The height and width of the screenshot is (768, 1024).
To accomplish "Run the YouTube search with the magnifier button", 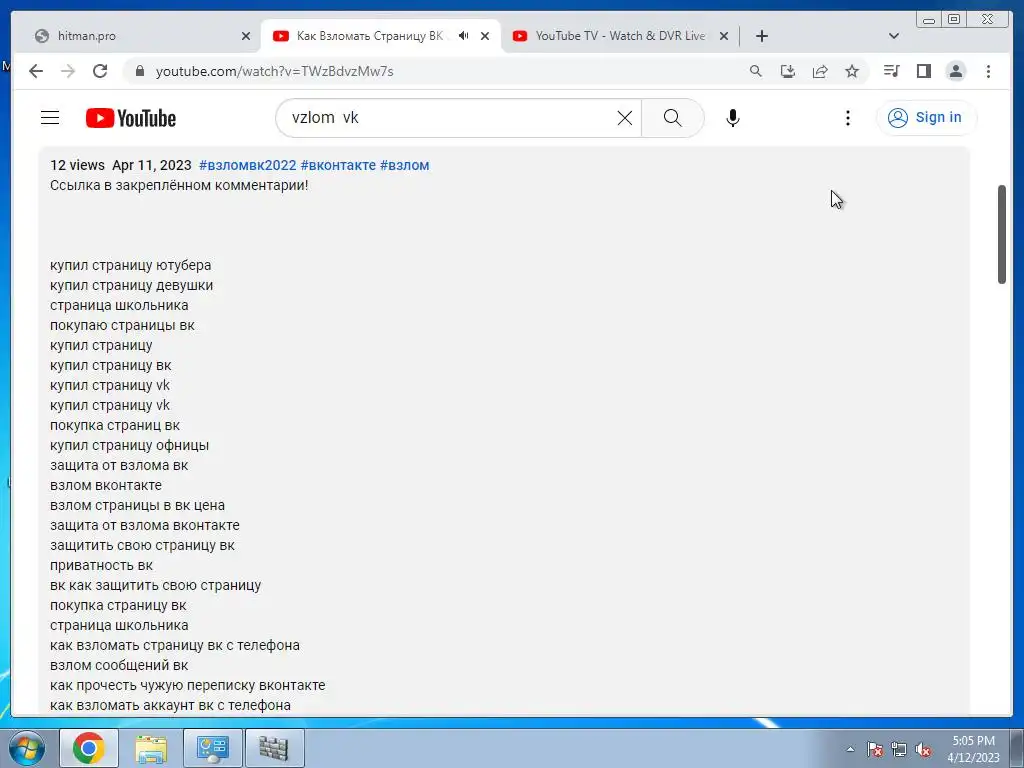I will pos(673,118).
